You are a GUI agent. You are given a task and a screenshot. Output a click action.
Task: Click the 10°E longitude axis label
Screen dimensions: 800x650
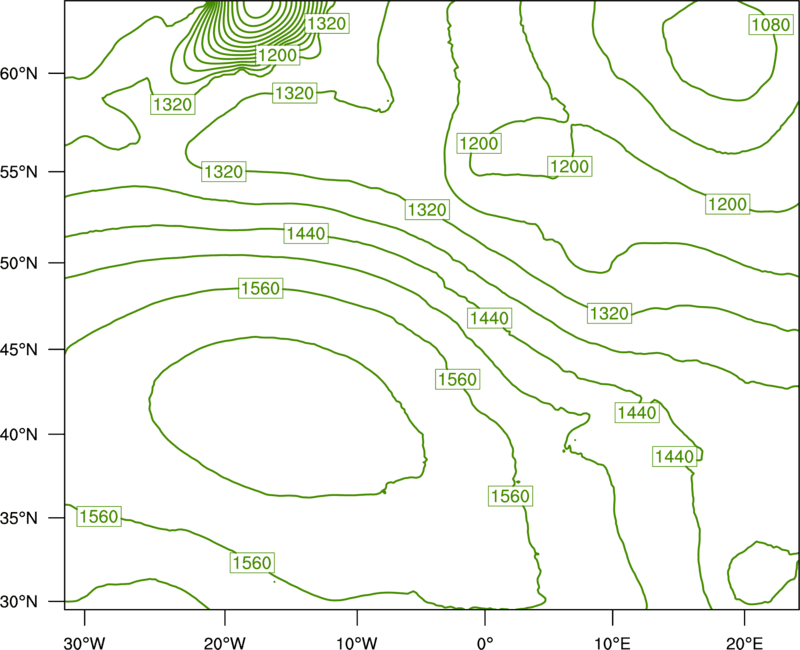coord(612,643)
